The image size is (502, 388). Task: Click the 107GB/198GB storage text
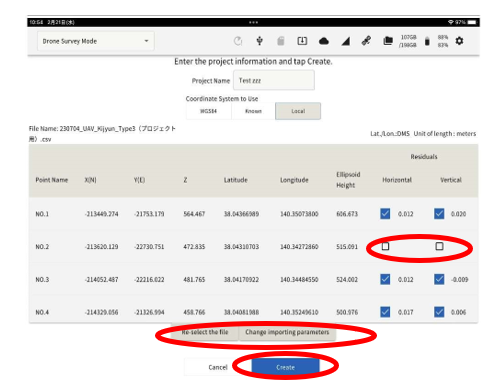(x=408, y=41)
